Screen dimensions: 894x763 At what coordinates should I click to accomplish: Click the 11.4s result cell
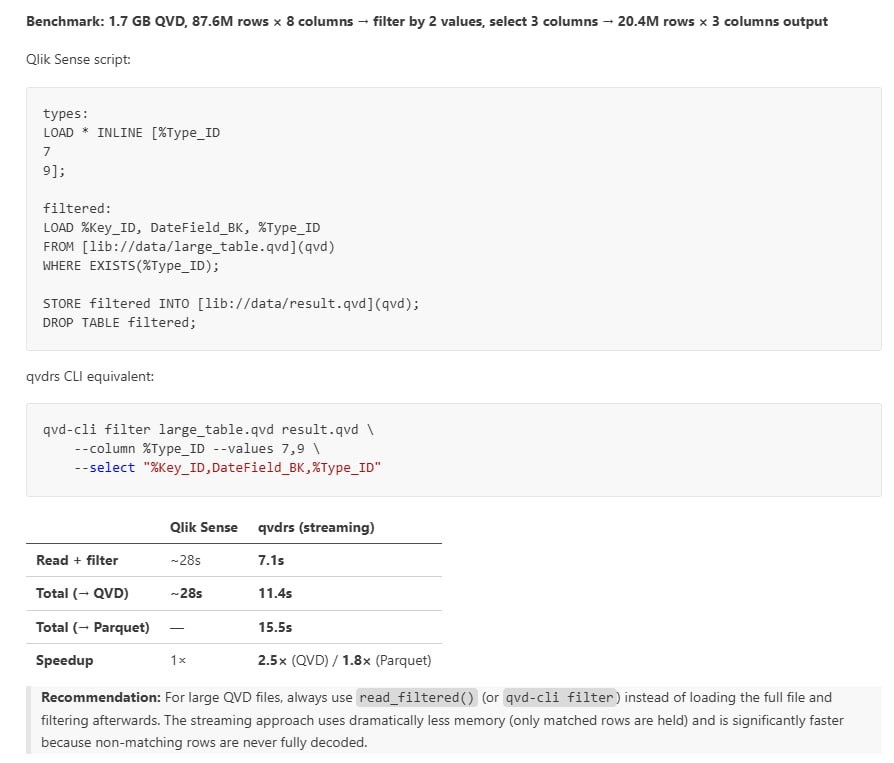[x=275, y=593]
